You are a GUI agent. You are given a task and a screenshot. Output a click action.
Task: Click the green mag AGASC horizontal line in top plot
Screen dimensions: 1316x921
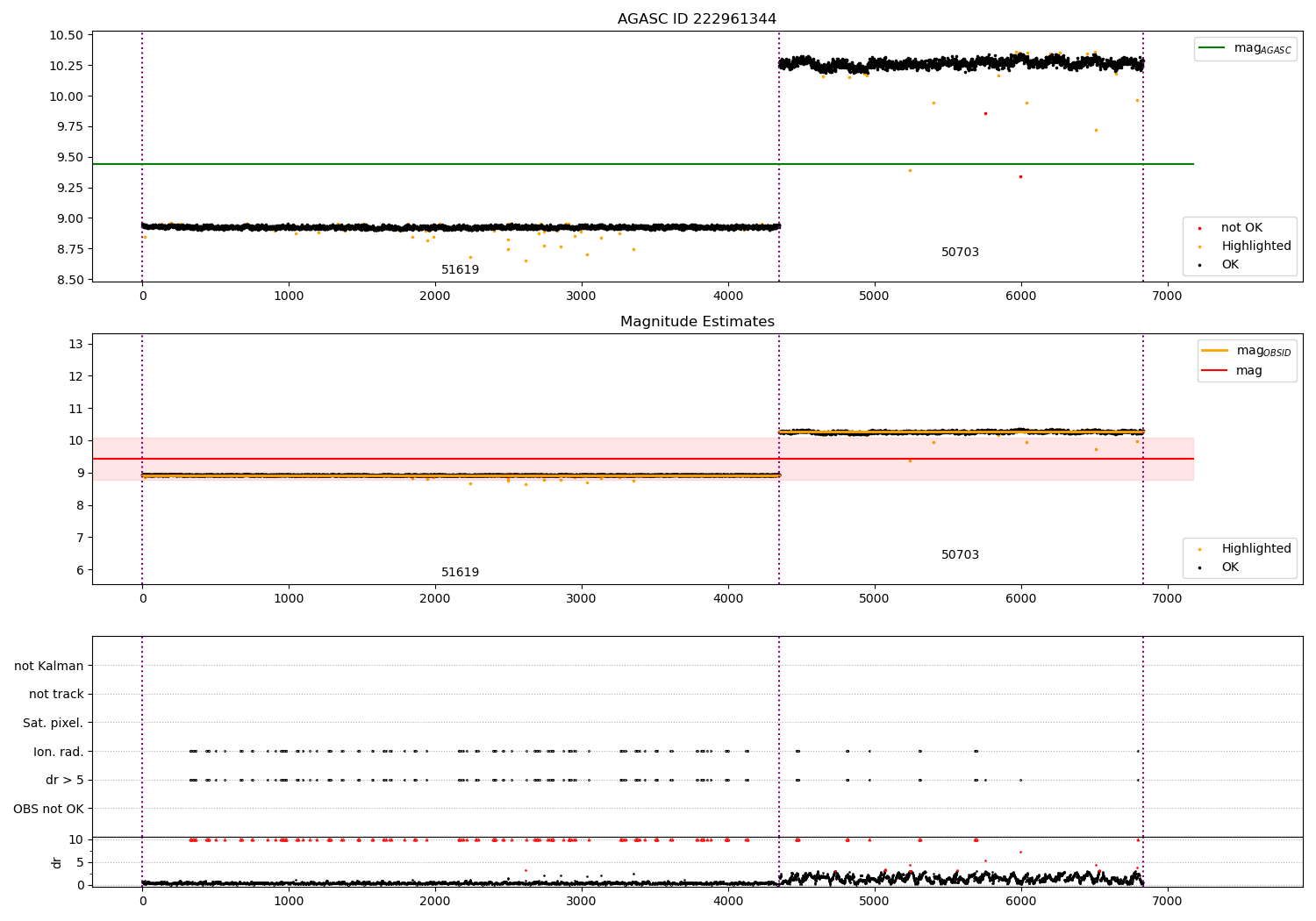click(x=642, y=164)
